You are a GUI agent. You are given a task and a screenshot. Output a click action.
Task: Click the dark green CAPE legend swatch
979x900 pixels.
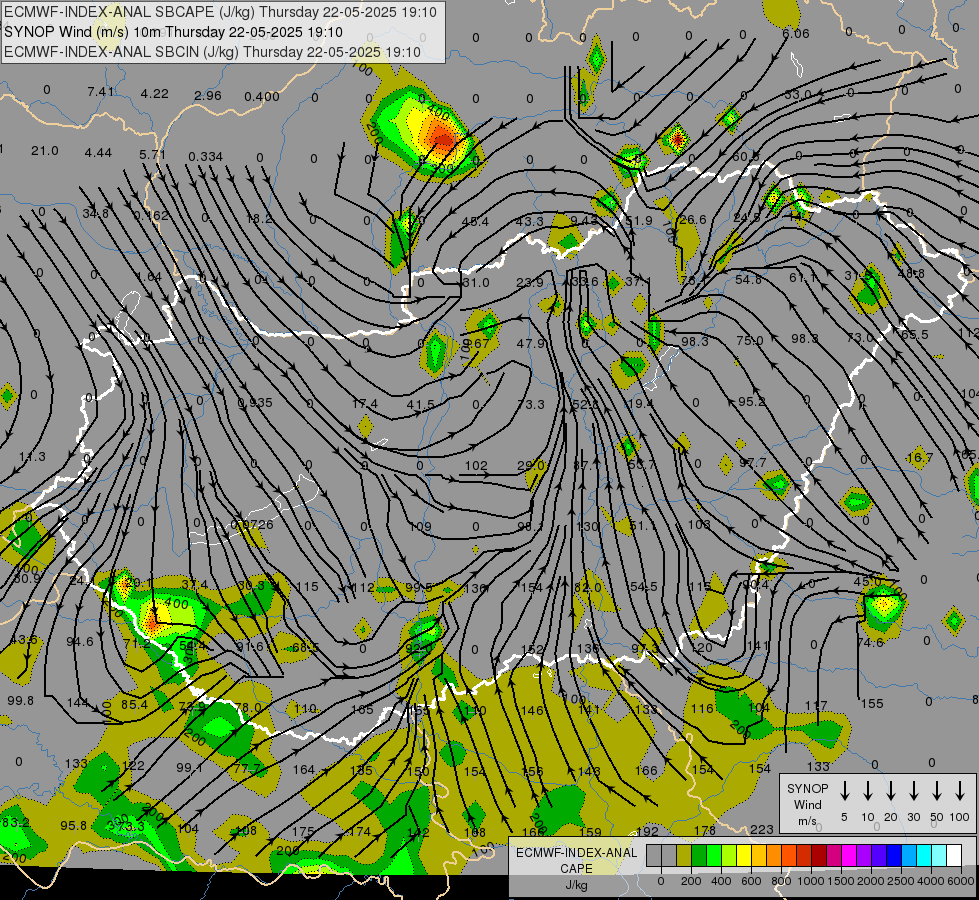click(x=699, y=855)
